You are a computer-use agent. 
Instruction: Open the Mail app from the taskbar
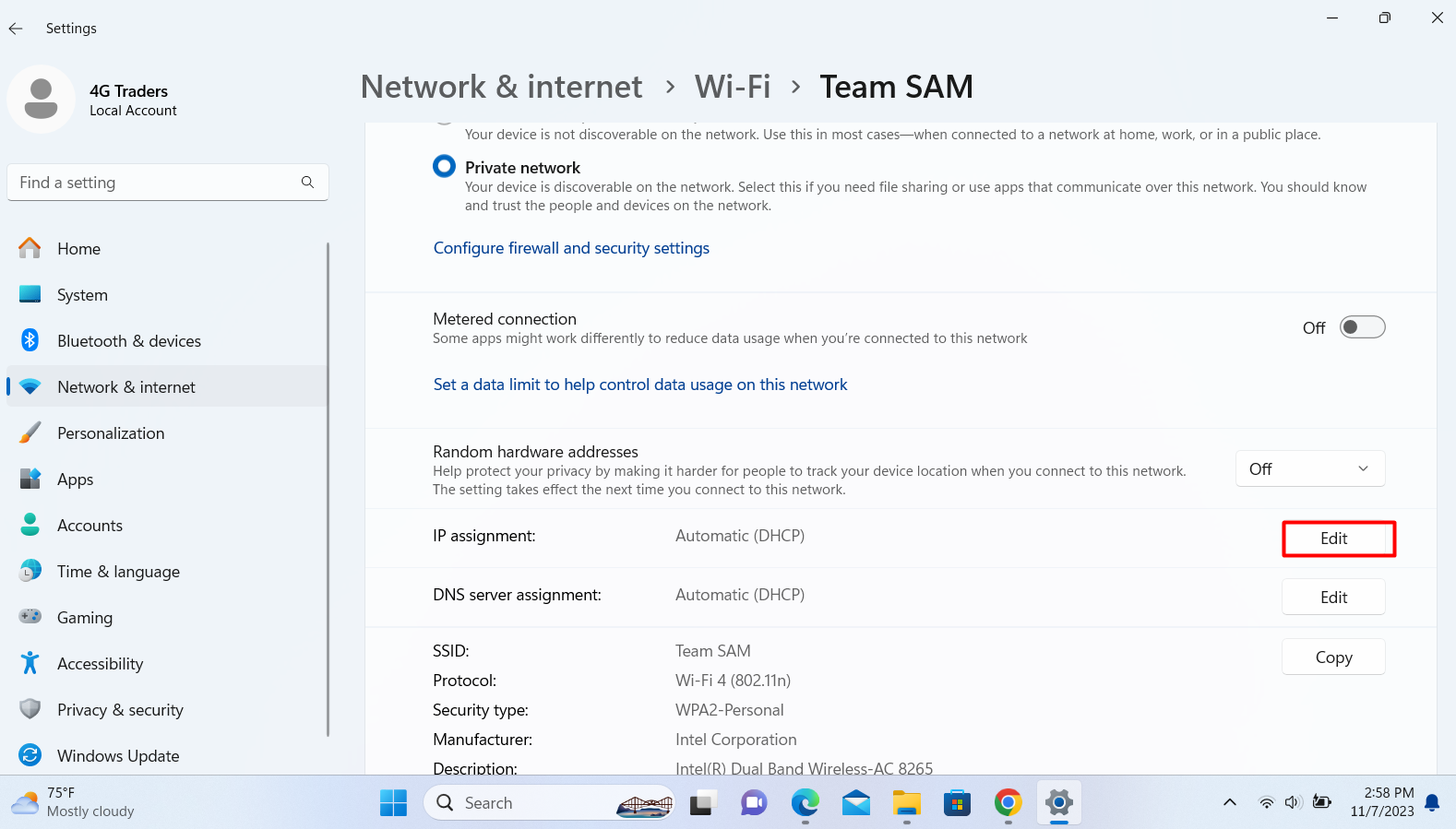click(x=856, y=803)
